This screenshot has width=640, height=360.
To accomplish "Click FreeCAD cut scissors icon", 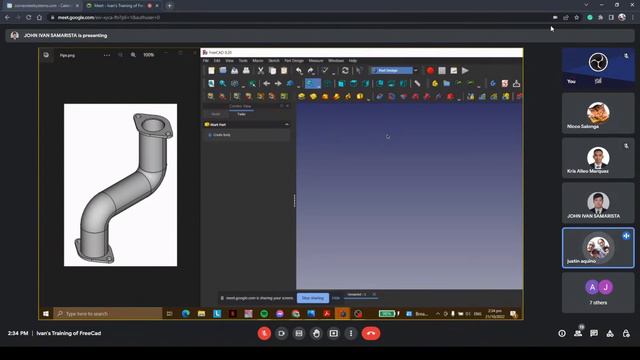I will (260, 71).
